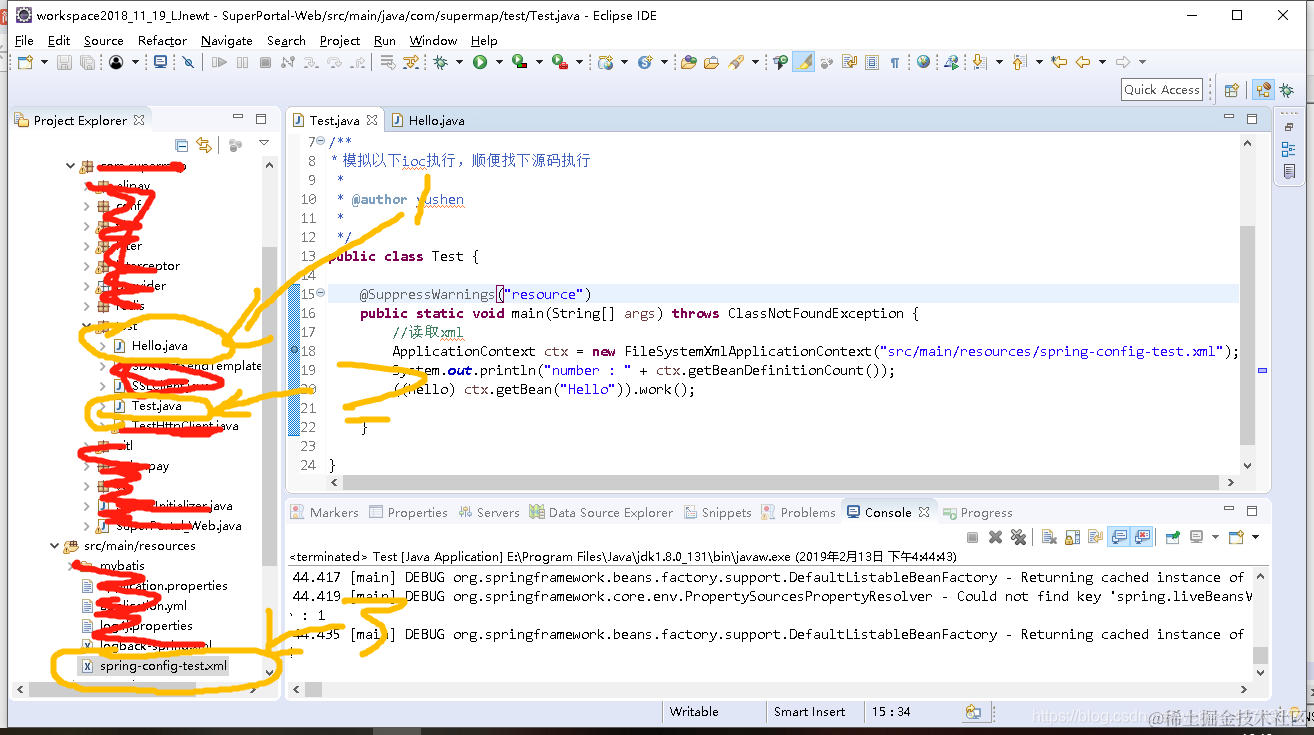Viewport: 1314px width, 735px height.
Task: Expand the Hello.java tree node
Action: click(103, 346)
